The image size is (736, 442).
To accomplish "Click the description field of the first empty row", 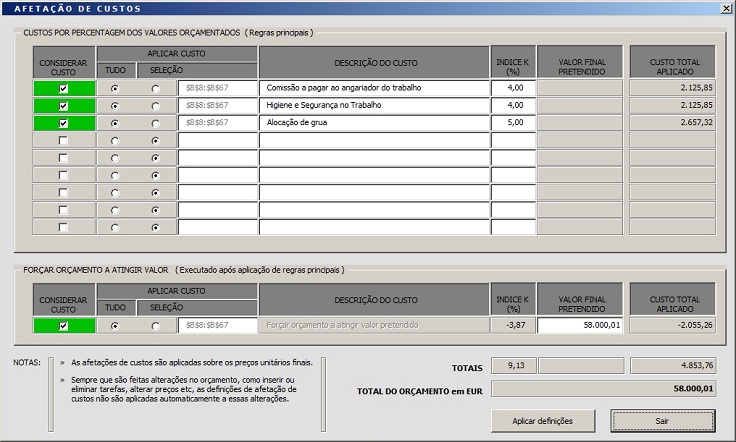I will coord(374,141).
